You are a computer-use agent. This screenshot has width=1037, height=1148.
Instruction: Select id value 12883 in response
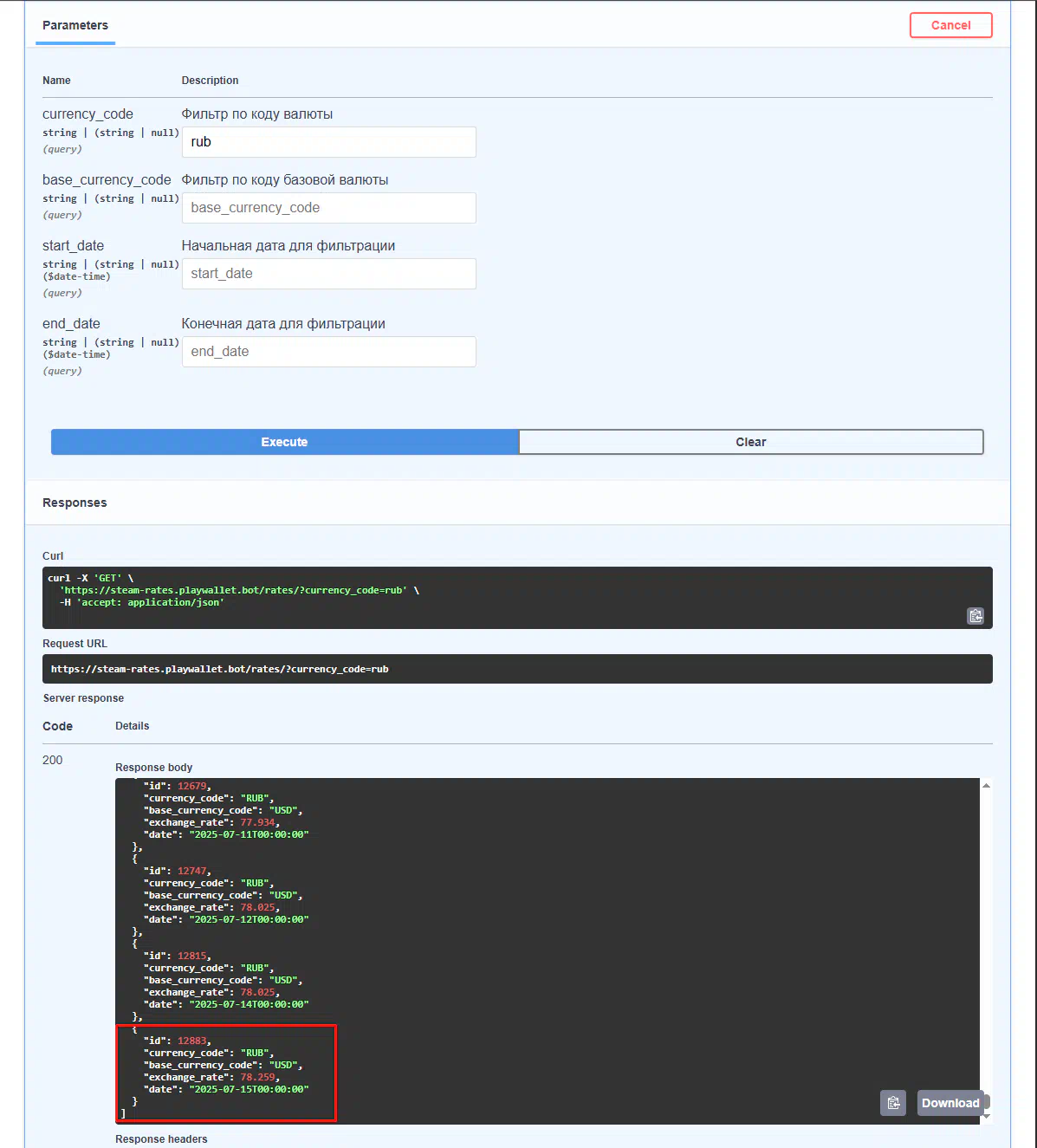point(192,1041)
